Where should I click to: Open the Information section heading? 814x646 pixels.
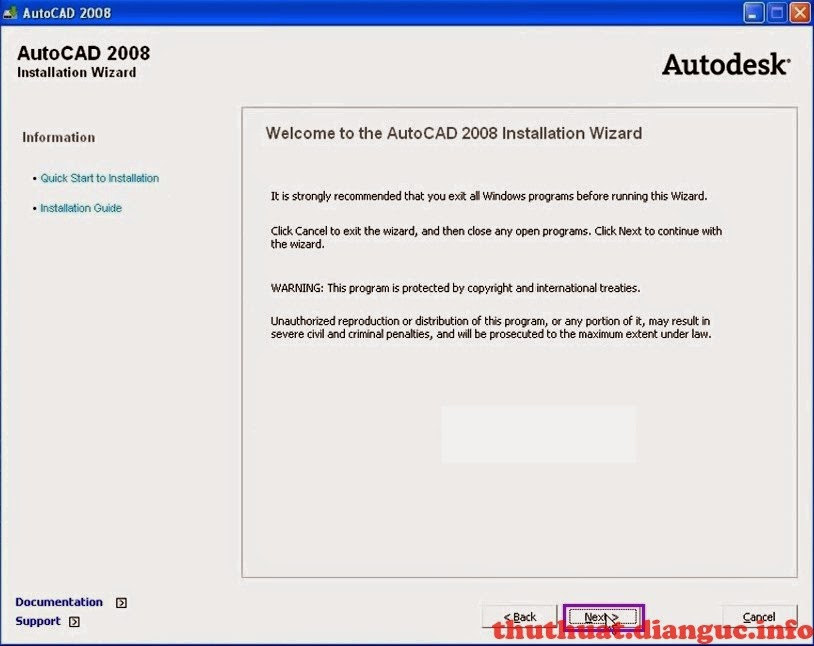pos(58,137)
